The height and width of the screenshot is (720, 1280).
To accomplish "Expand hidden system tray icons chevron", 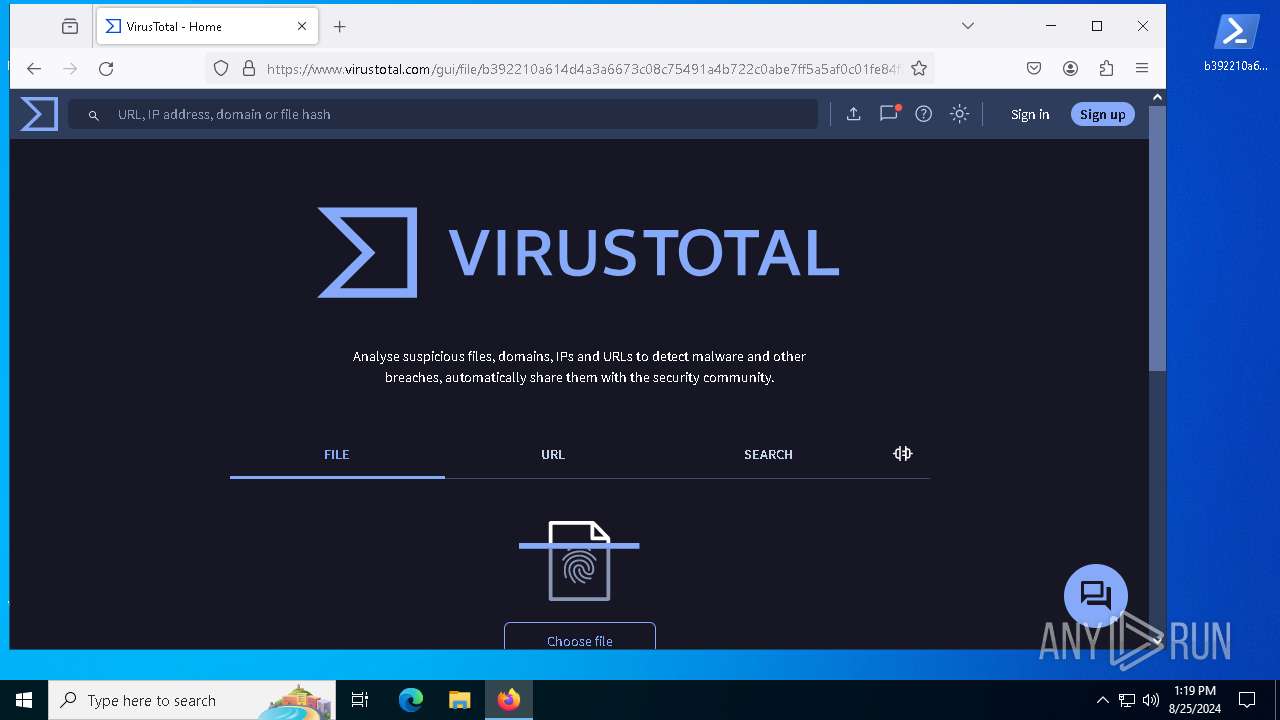I will point(1102,700).
